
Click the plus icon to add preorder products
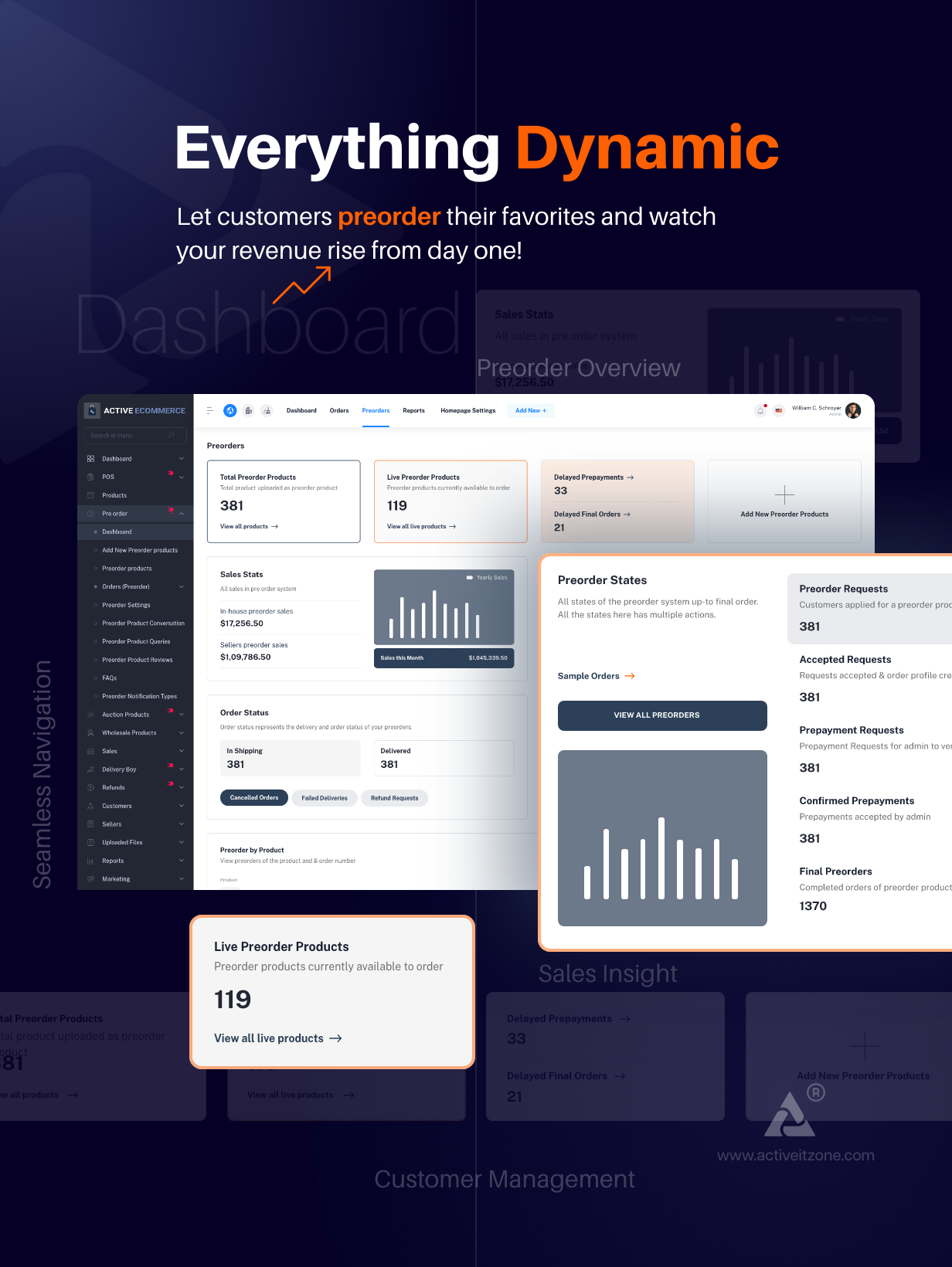click(x=784, y=494)
